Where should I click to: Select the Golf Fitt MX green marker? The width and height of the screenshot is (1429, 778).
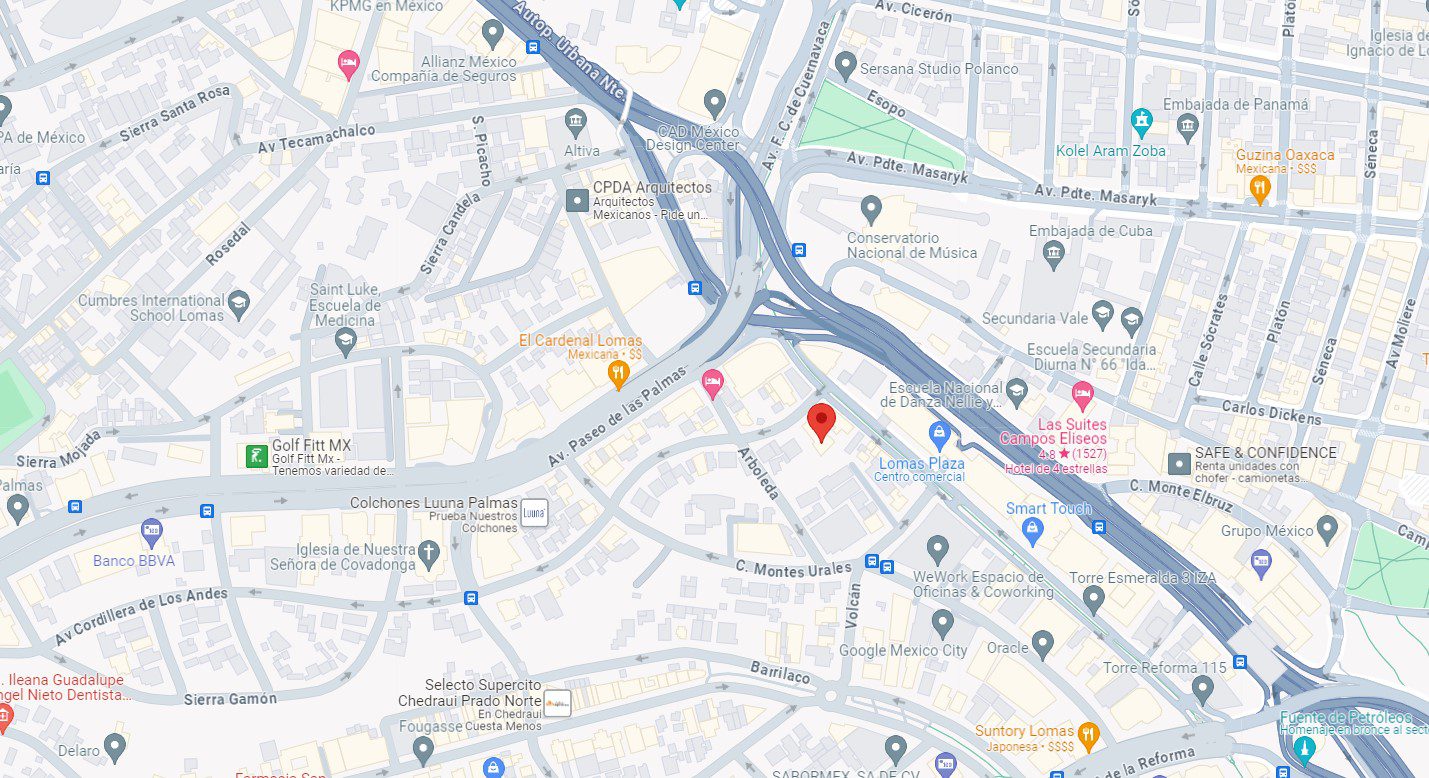pos(256,457)
